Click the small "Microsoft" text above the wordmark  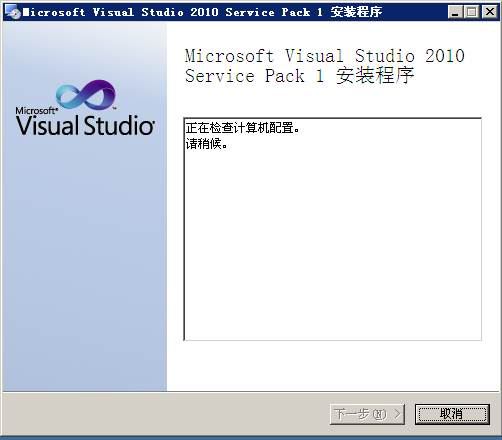36,110
